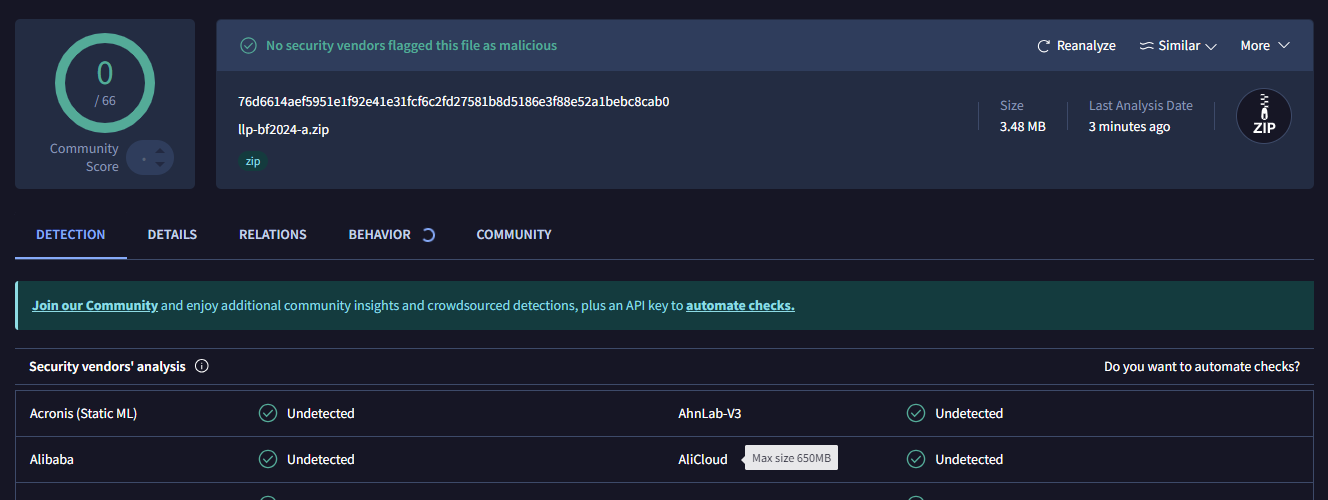Follow the automate checks link

point(740,306)
